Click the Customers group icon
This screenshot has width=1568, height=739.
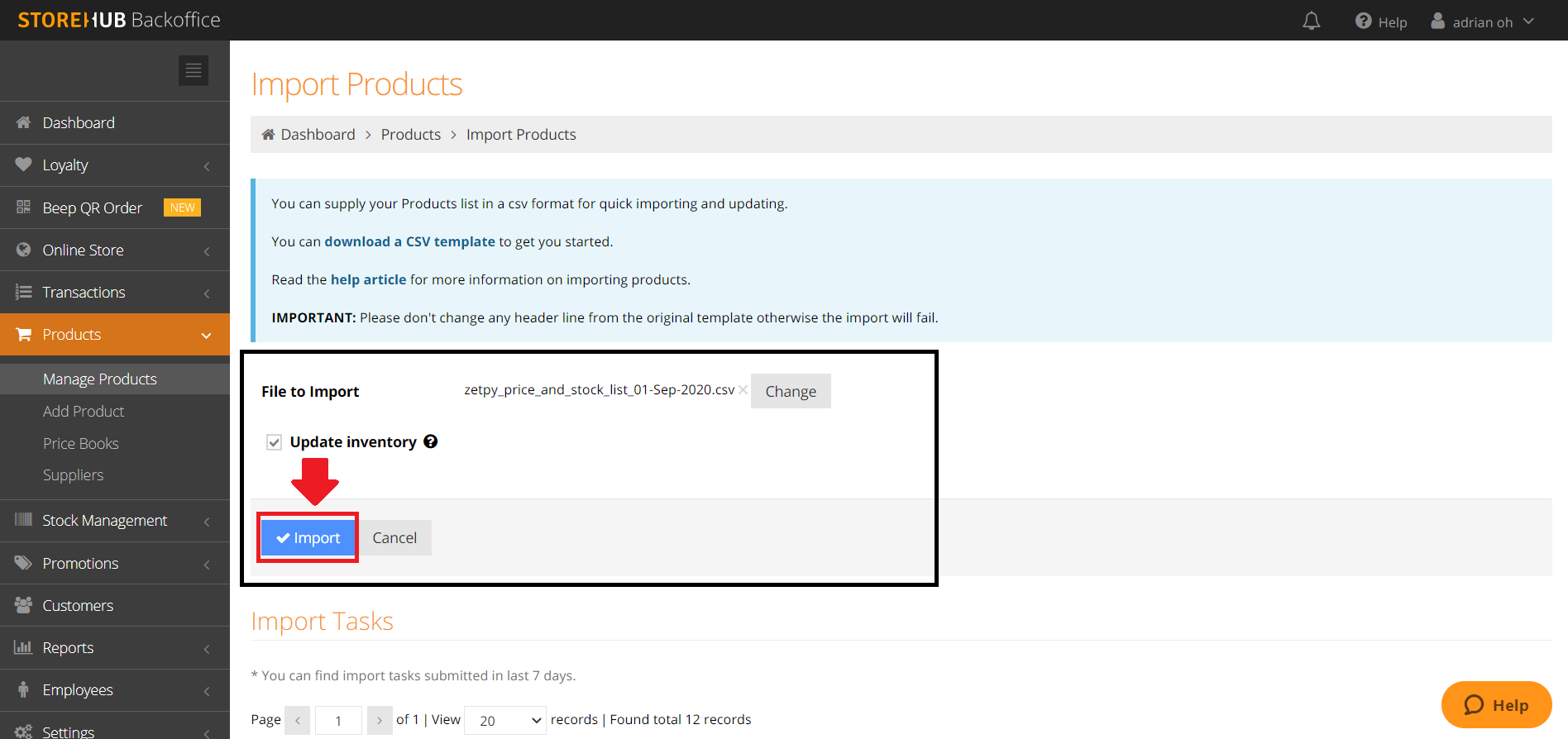coord(23,605)
